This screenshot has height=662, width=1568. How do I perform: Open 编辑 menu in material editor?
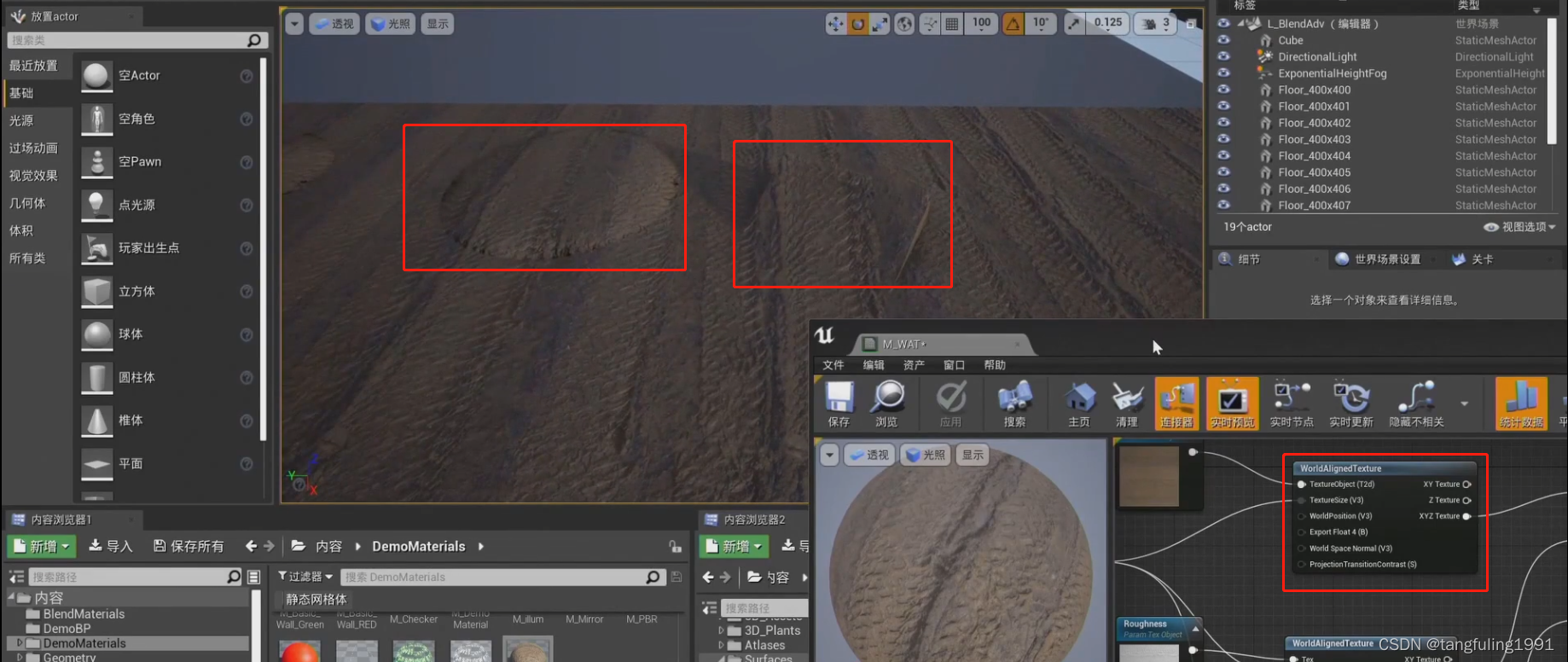[x=874, y=365]
